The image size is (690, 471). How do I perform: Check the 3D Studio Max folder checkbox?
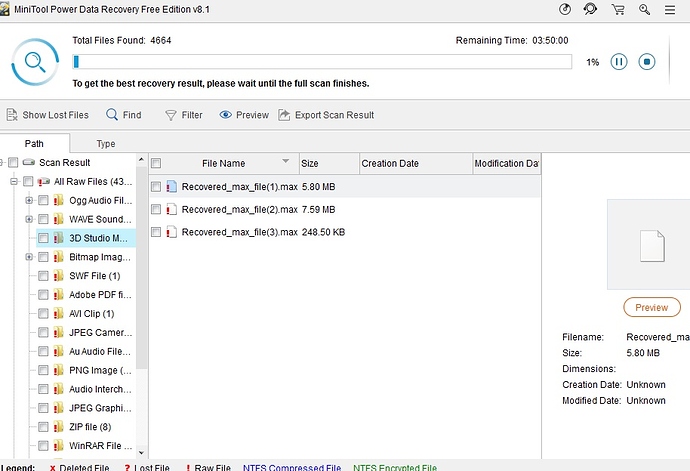click(43, 238)
